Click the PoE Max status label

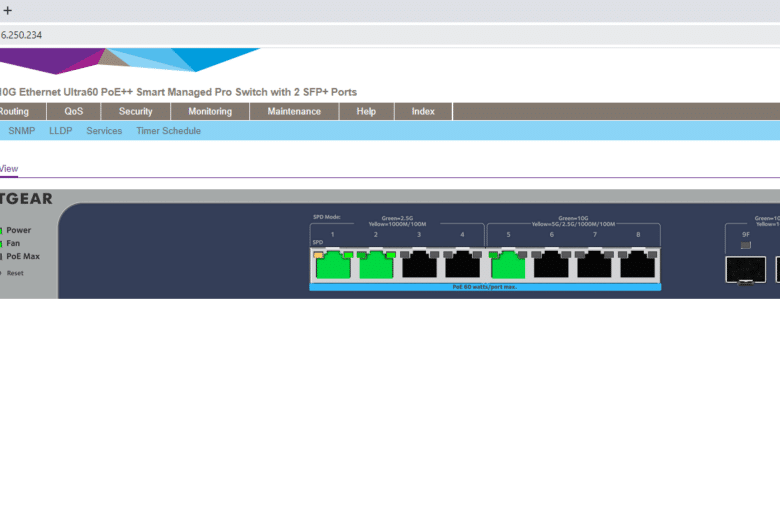click(x=23, y=256)
